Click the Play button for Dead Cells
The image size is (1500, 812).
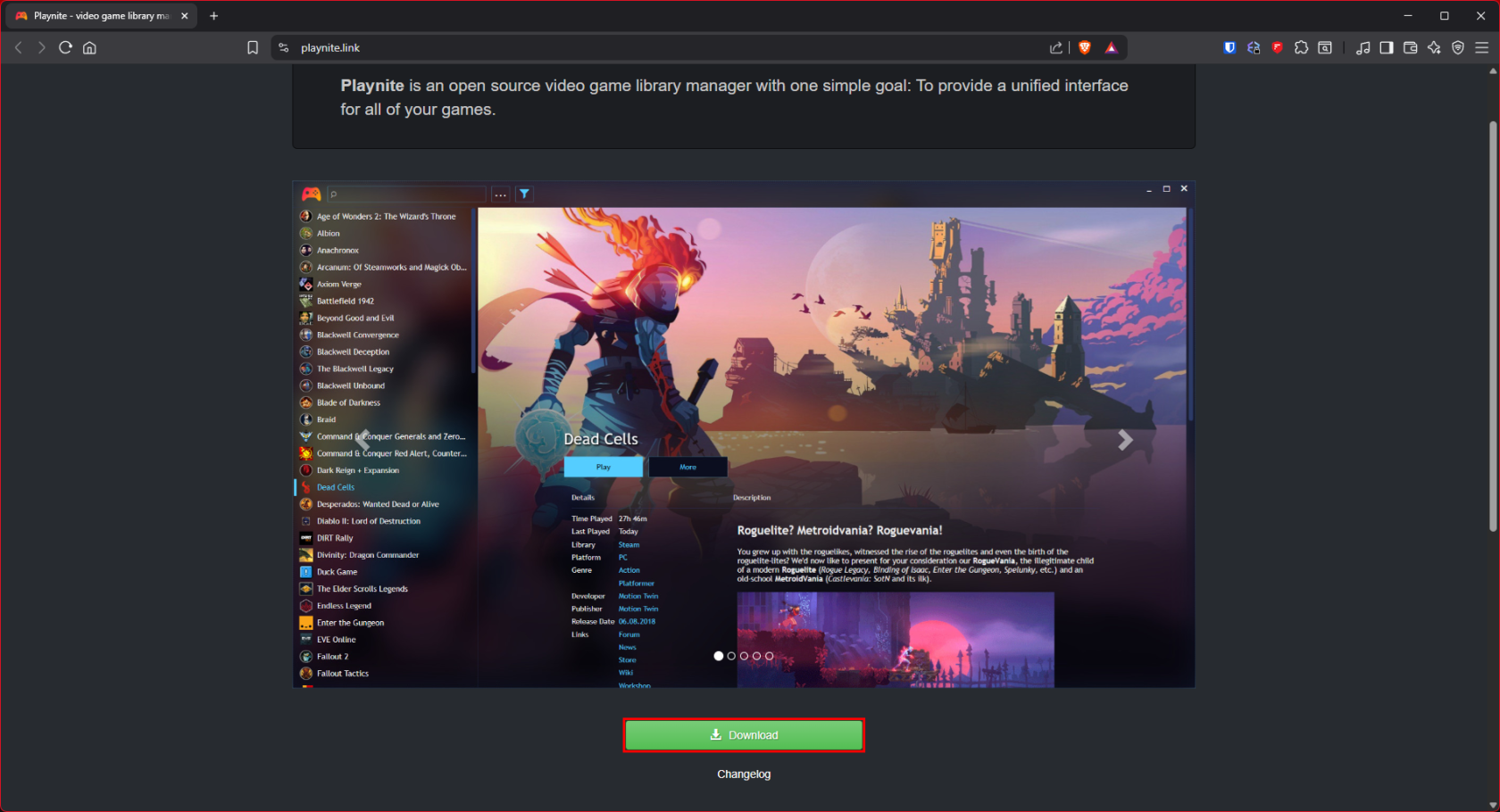(x=604, y=467)
